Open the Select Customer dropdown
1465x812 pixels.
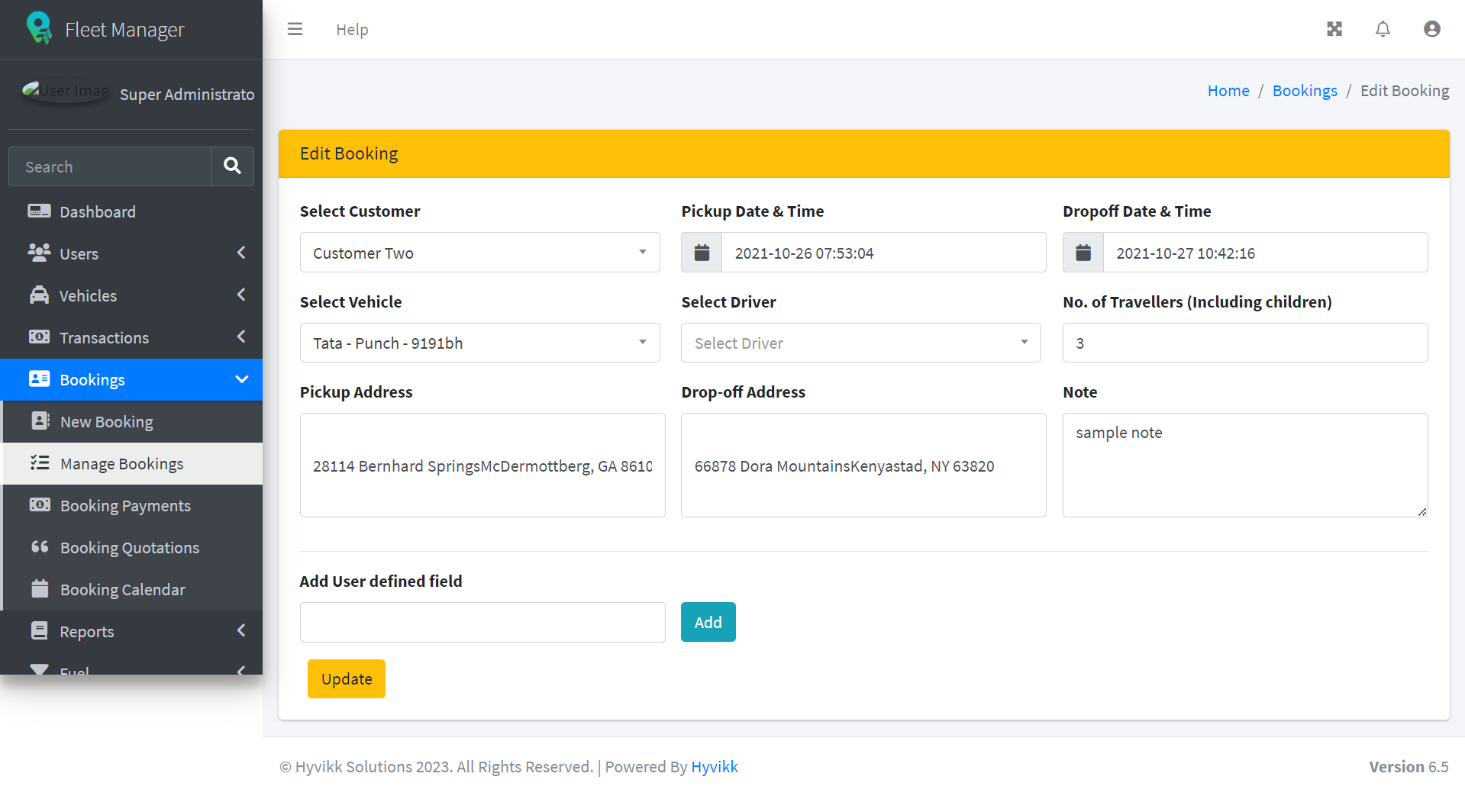click(x=479, y=253)
